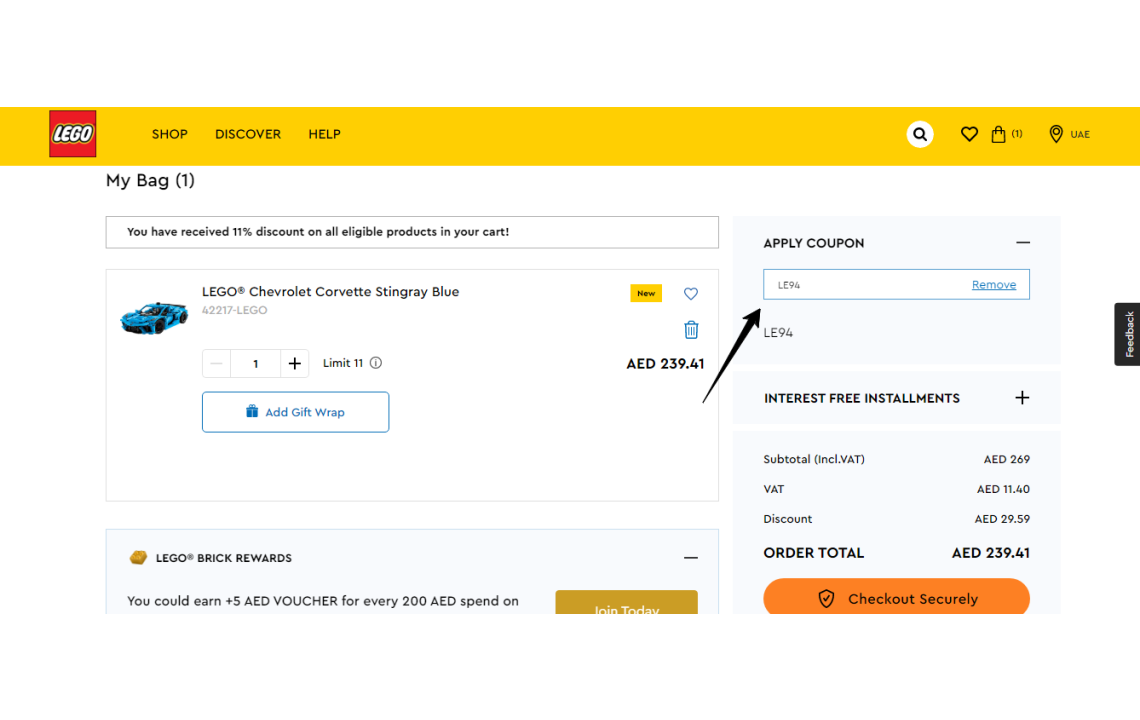Viewport: 1140px width, 720px height.
Task: Click the ORDER TOTAL label
Action: coord(814,553)
